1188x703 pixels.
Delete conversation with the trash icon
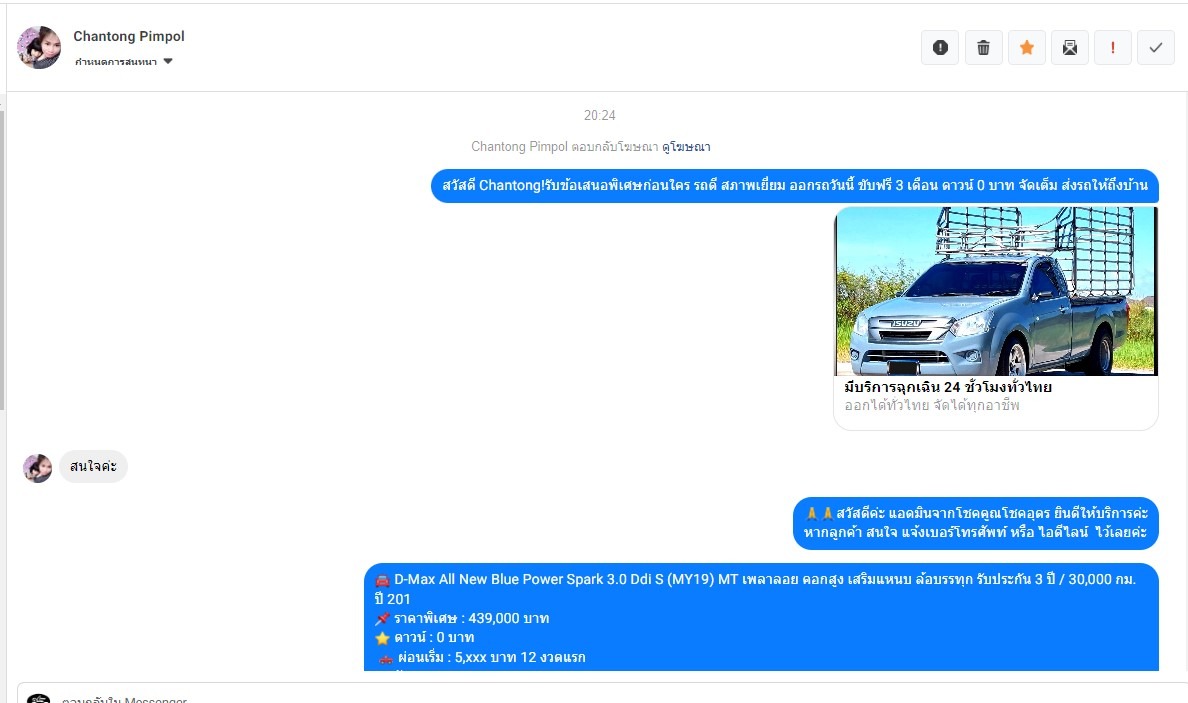pos(983,47)
